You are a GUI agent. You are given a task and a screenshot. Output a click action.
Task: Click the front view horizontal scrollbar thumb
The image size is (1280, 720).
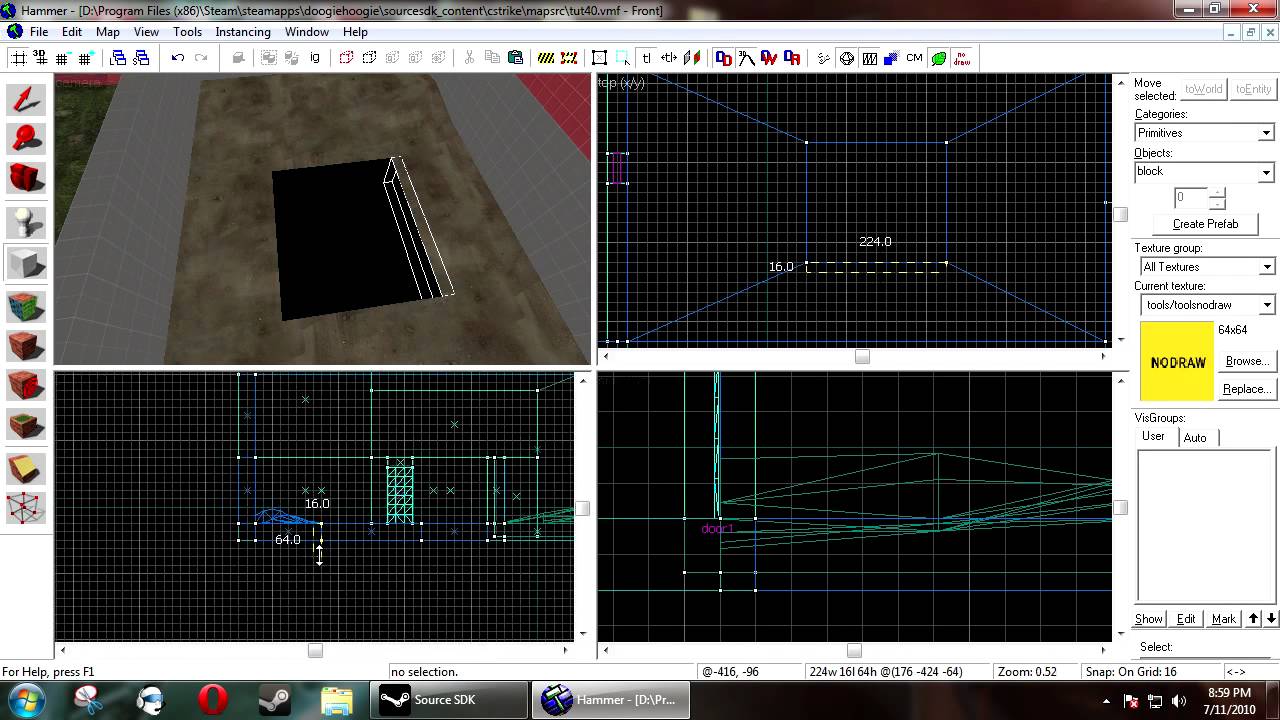315,650
